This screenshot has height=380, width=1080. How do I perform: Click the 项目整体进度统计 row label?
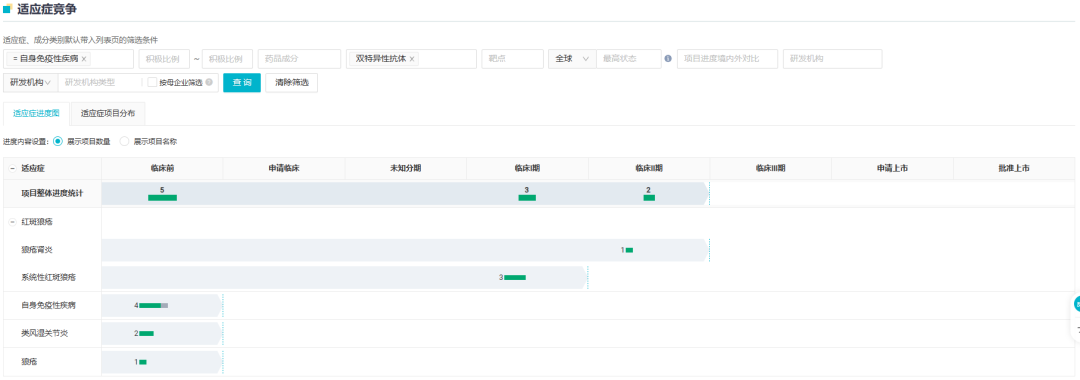52,193
